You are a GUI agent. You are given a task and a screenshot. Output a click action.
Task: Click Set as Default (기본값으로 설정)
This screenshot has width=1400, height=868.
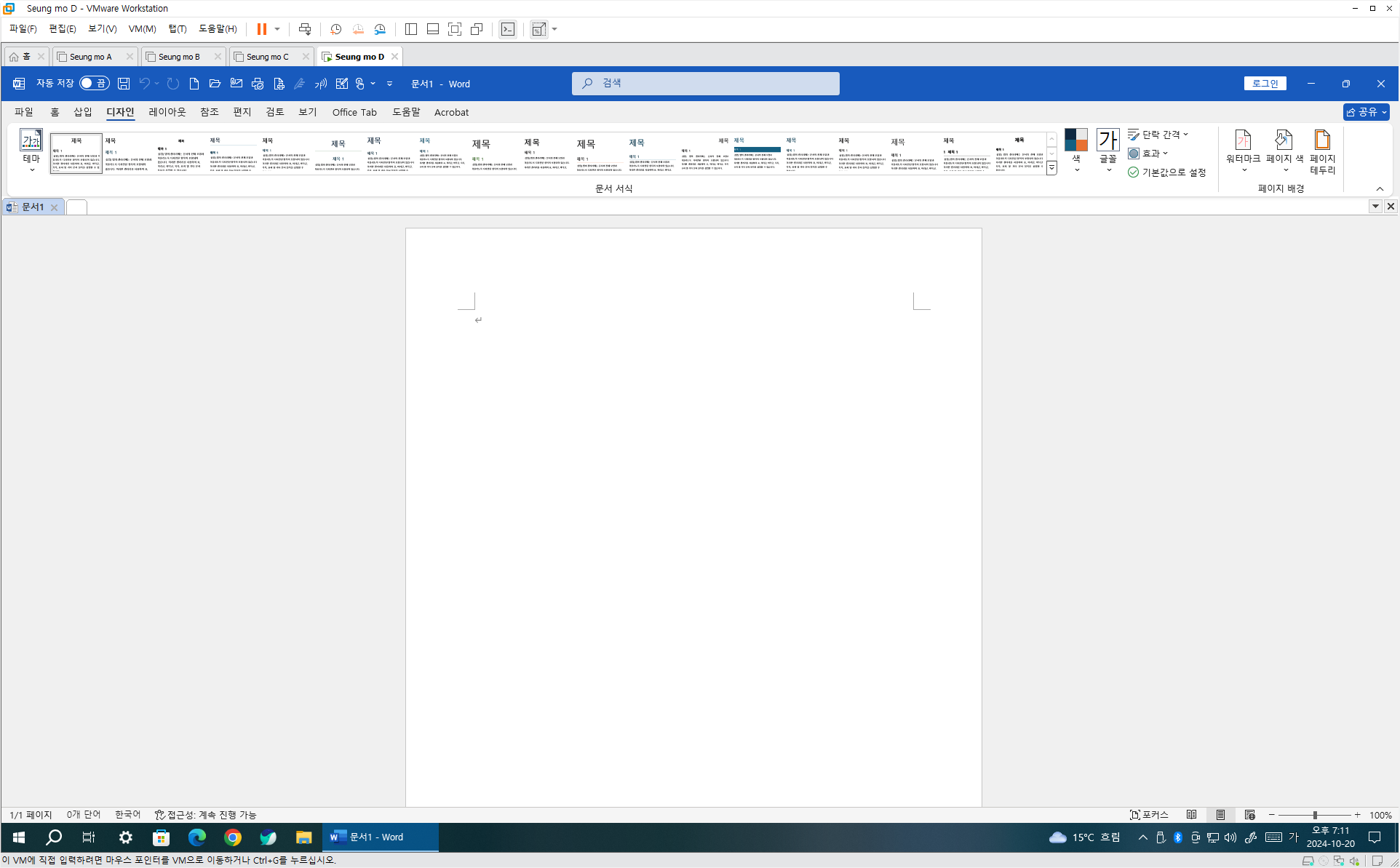click(x=1167, y=172)
